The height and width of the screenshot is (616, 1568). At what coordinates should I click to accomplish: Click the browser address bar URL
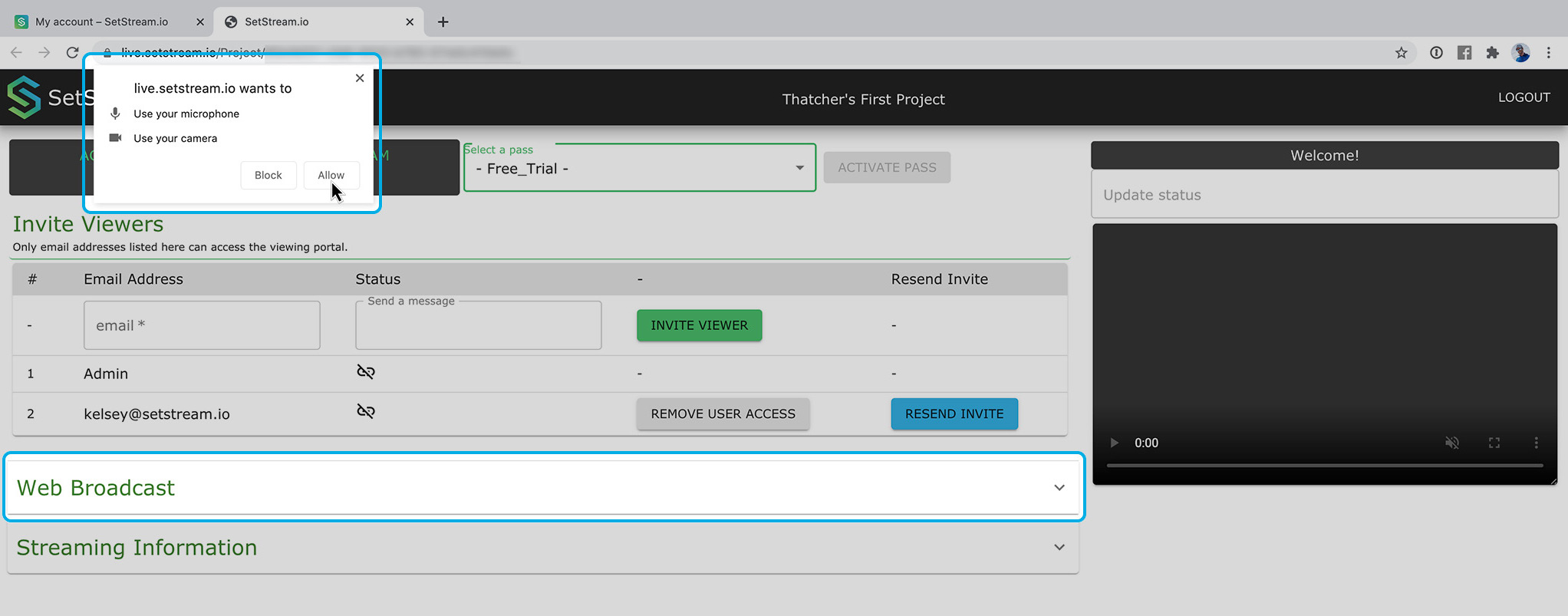pos(193,52)
